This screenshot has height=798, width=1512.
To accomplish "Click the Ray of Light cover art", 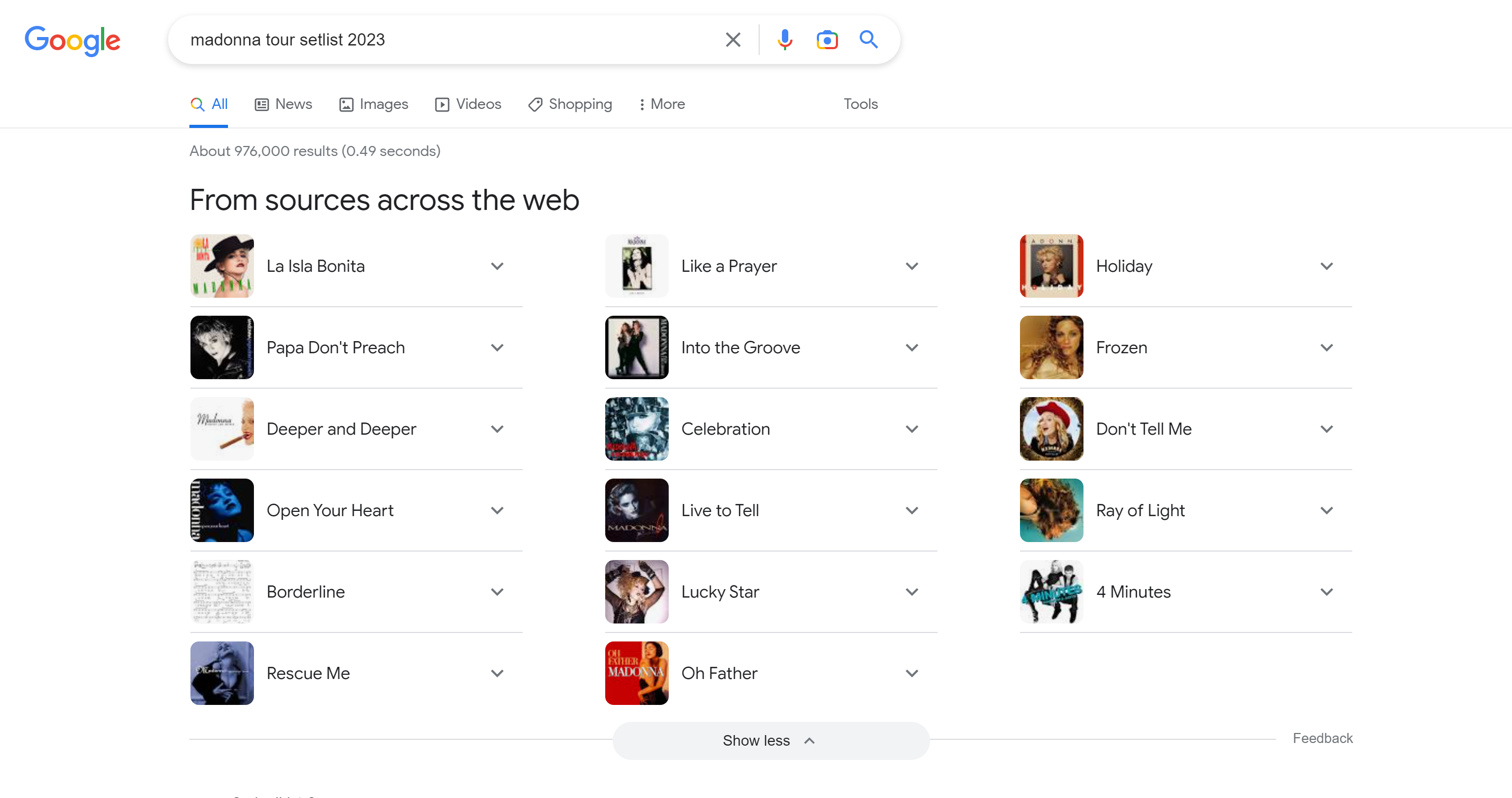I will 1052,511.
